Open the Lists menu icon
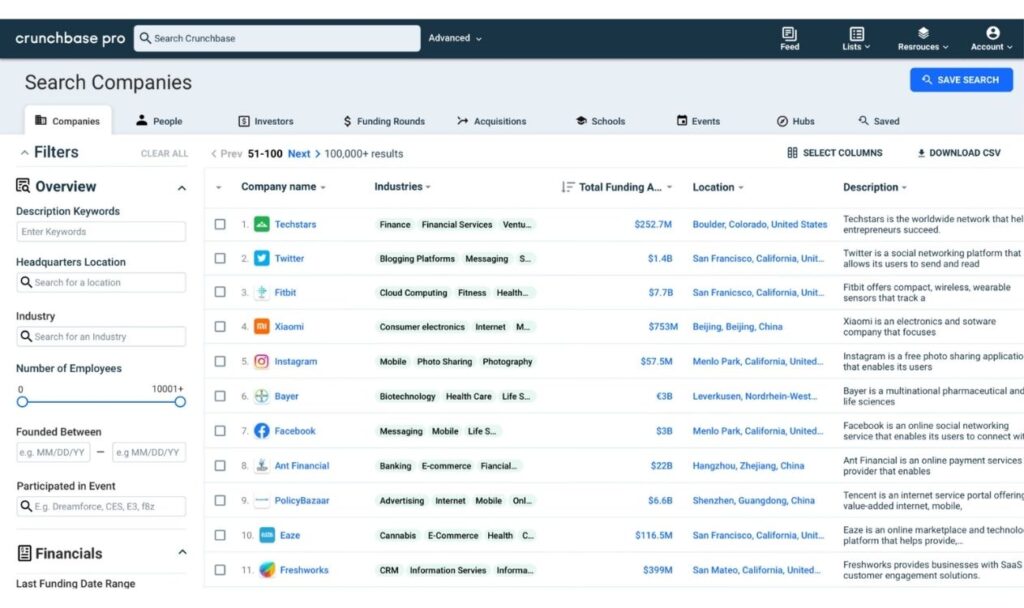Screen dimensions: 1024x608 click(x=856, y=33)
